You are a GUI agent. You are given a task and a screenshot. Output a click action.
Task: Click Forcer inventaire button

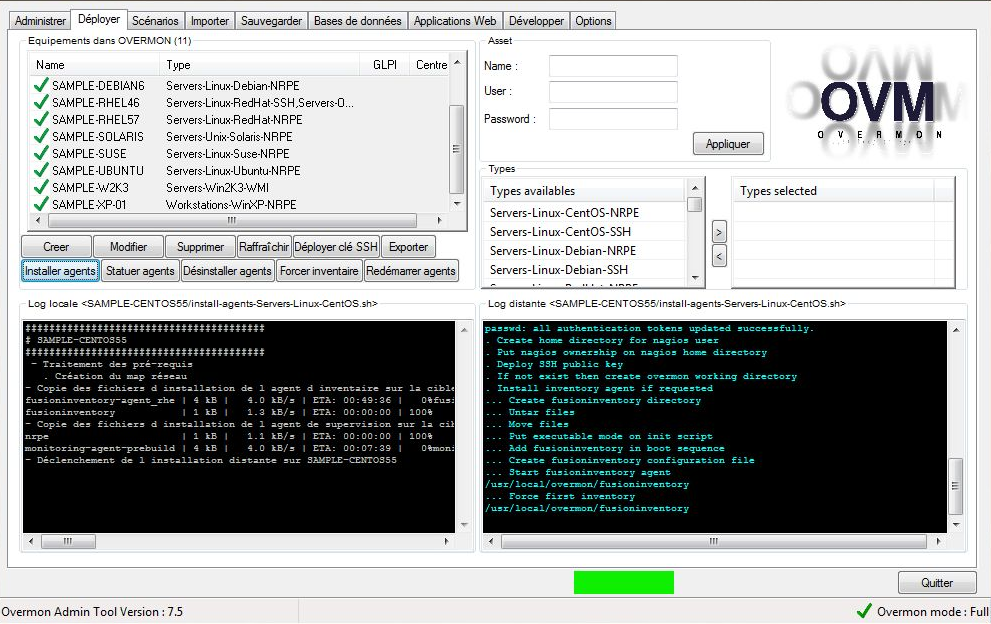(x=319, y=271)
